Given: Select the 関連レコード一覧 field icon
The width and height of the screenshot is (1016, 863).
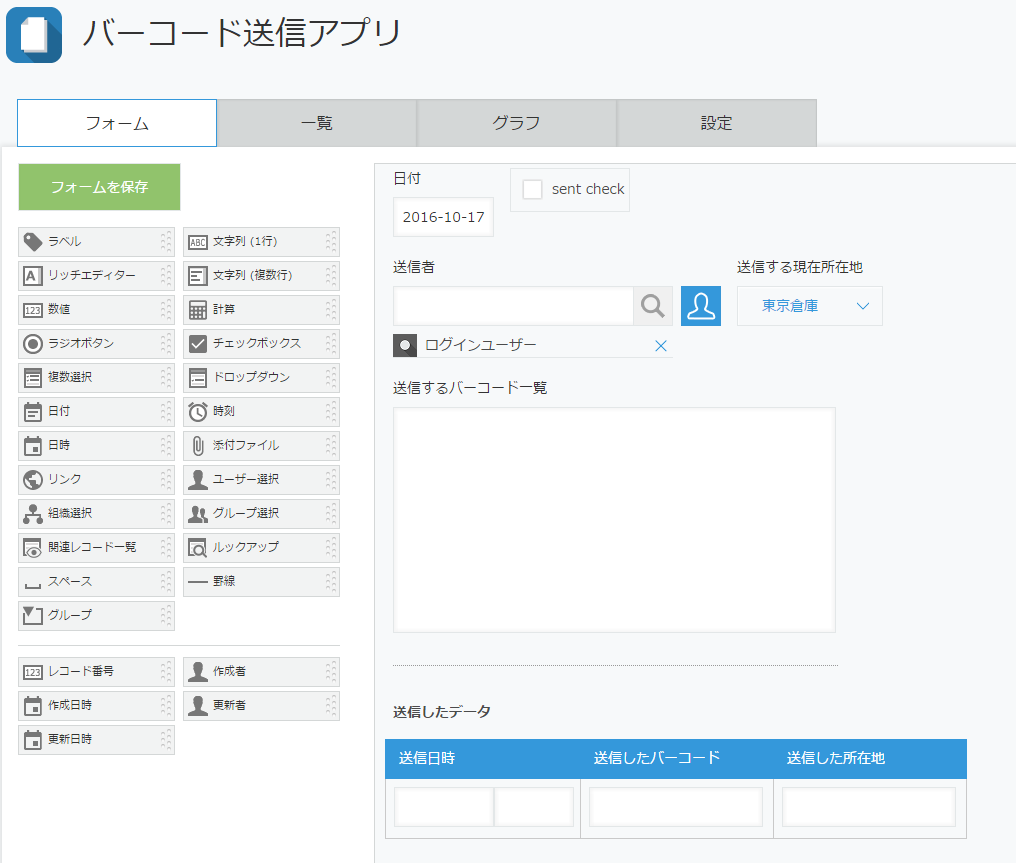Looking at the screenshot, I should point(32,548).
